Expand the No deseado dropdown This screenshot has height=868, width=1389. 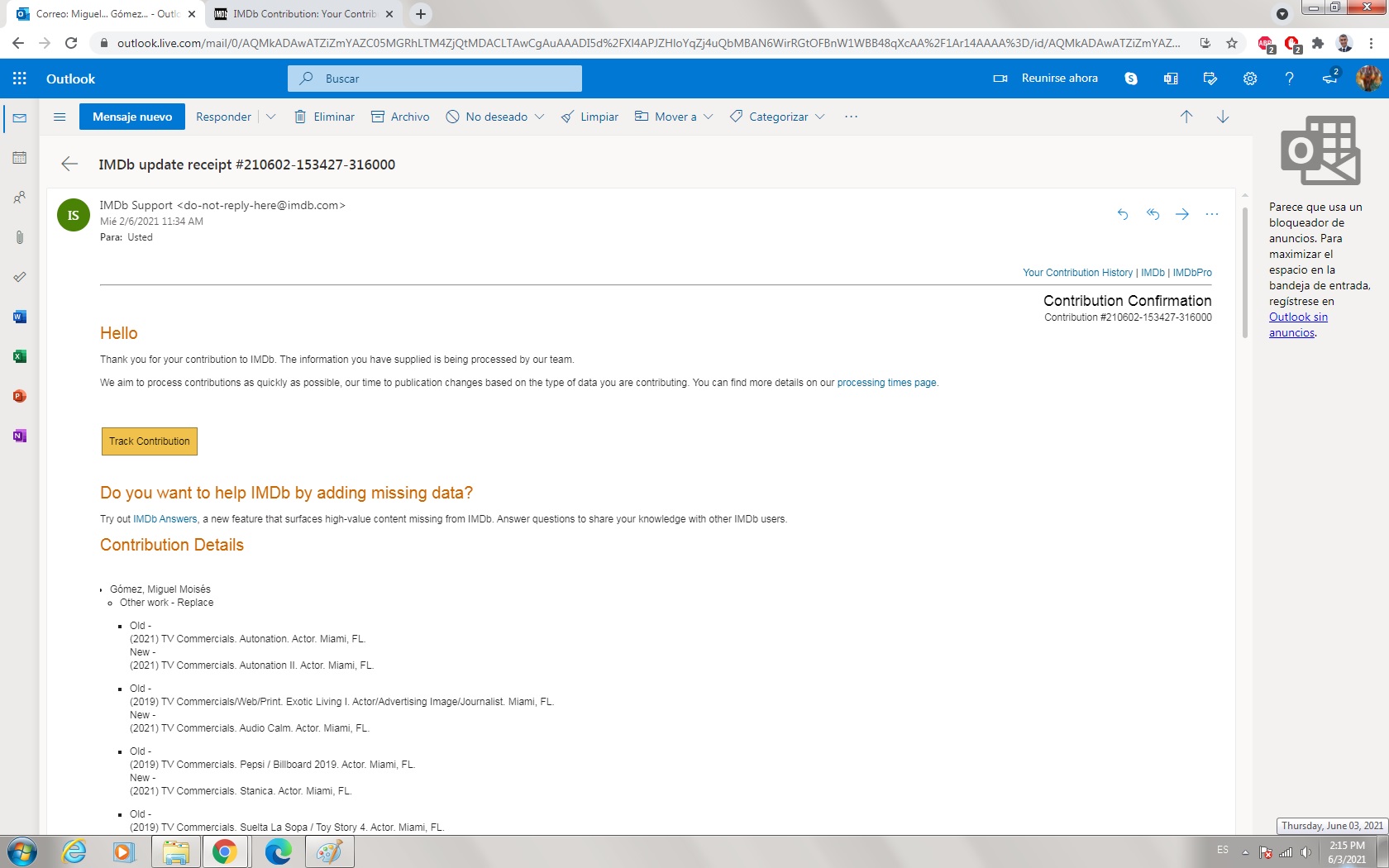click(539, 117)
